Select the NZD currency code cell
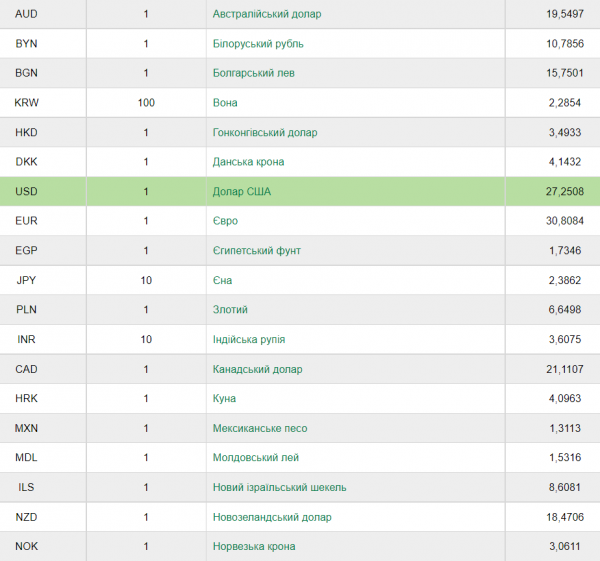Image resolution: width=600 pixels, height=561 pixels. pyautogui.click(x=43, y=517)
